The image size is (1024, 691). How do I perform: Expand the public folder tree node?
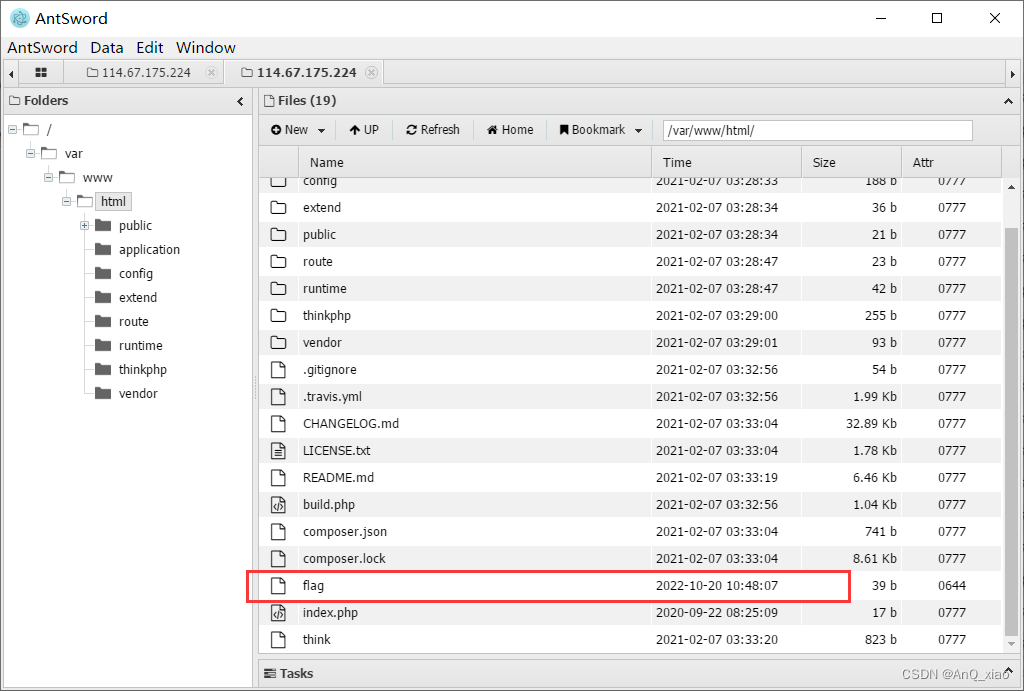(x=84, y=225)
